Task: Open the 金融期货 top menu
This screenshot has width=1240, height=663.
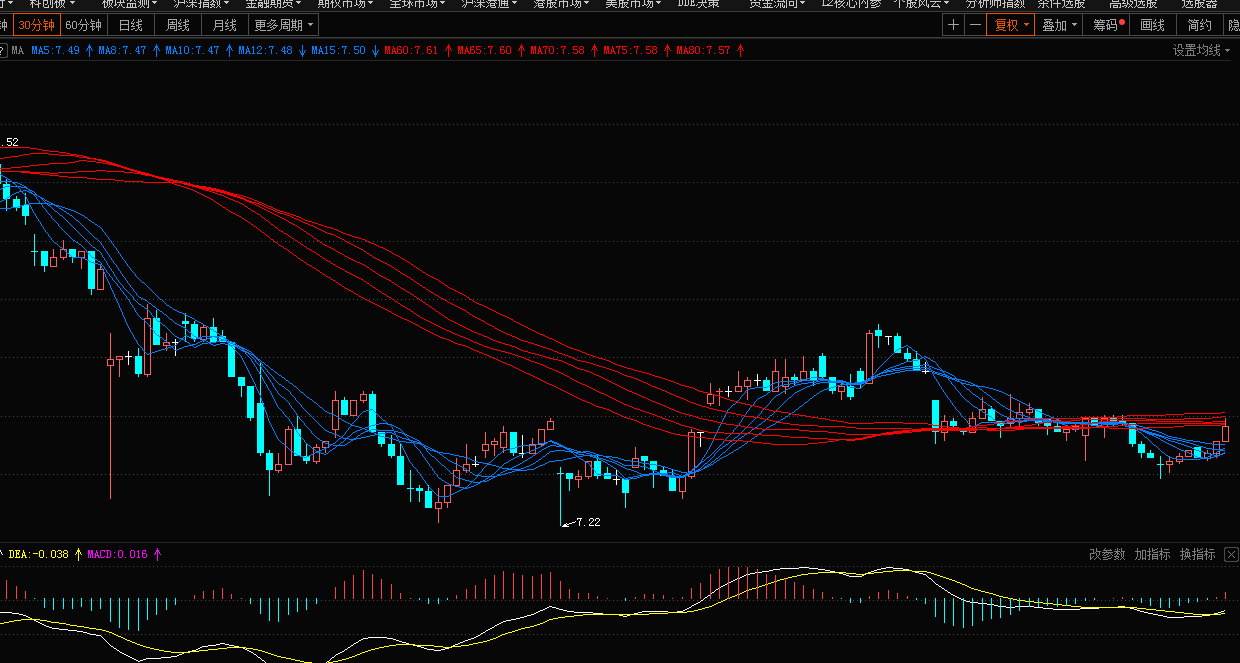Action: [274, 4]
